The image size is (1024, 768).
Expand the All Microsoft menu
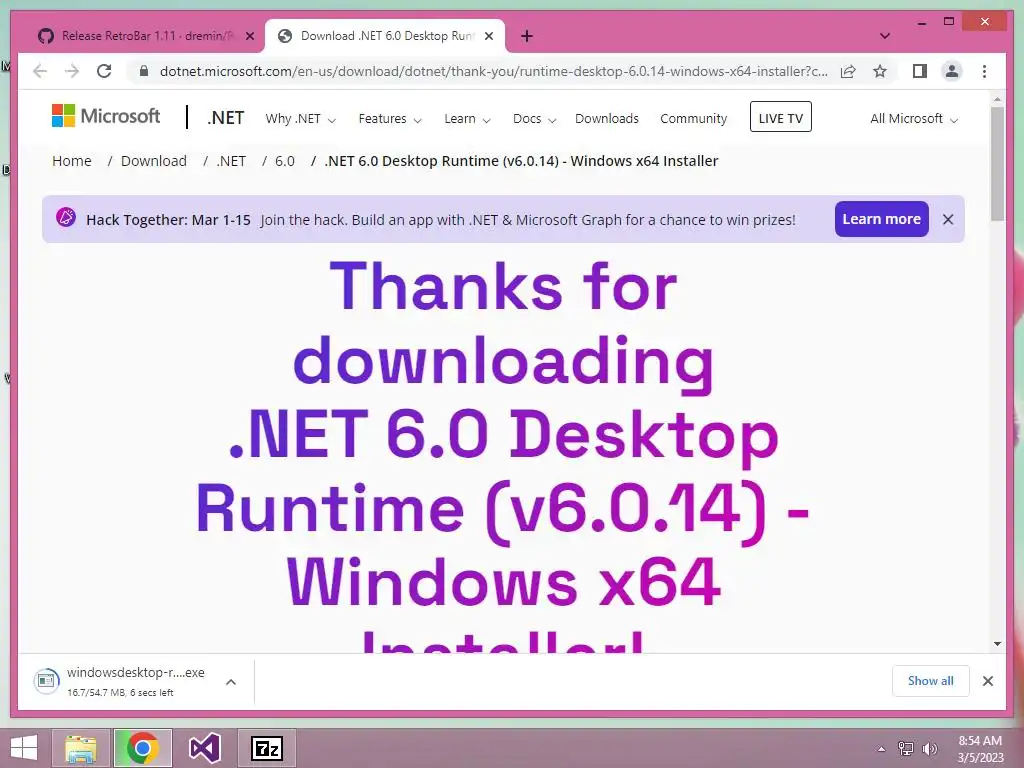pyautogui.click(x=914, y=119)
